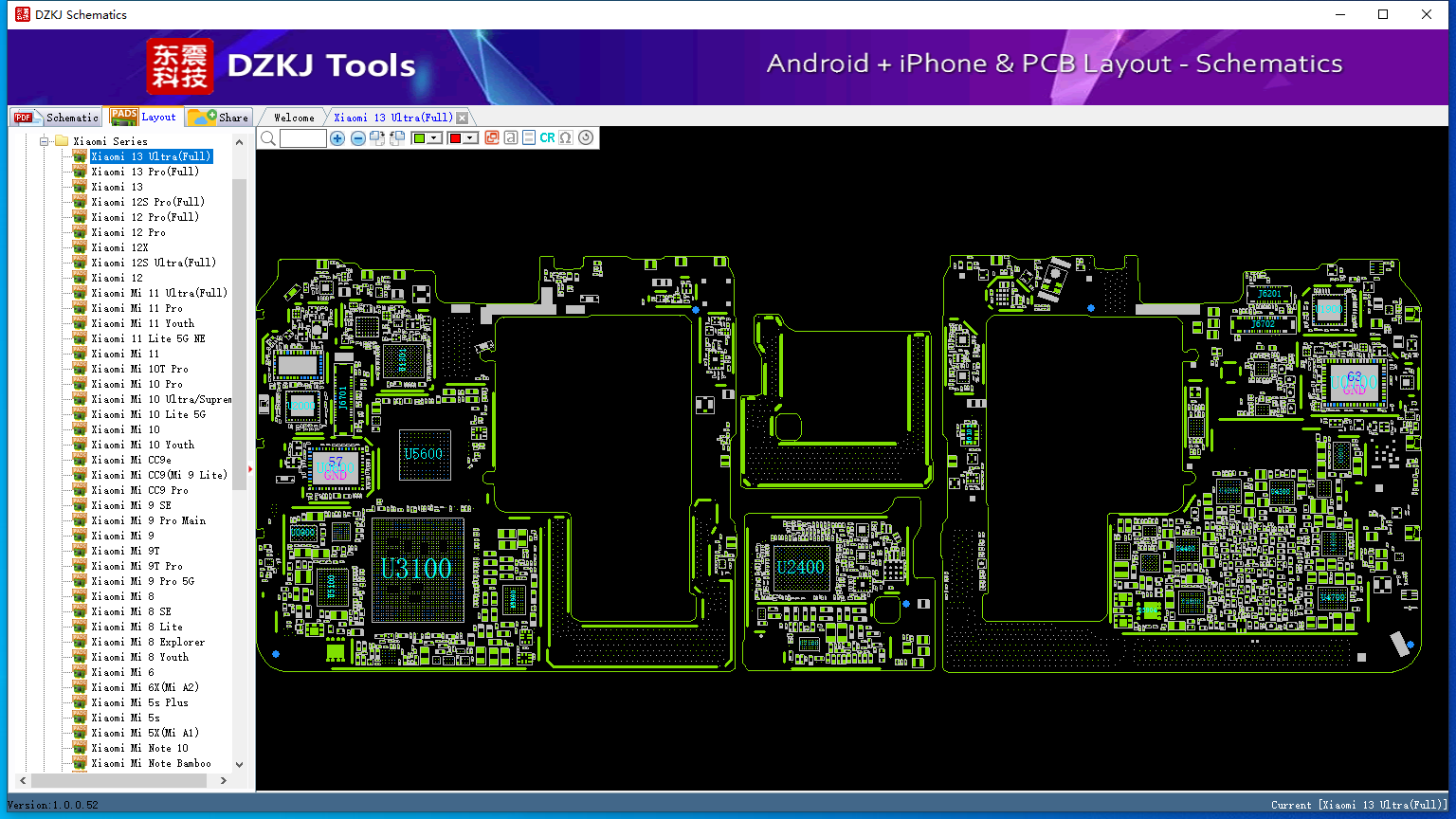1456x819 pixels.
Task: Click the cloud folder icon on Share tab
Action: point(202,117)
